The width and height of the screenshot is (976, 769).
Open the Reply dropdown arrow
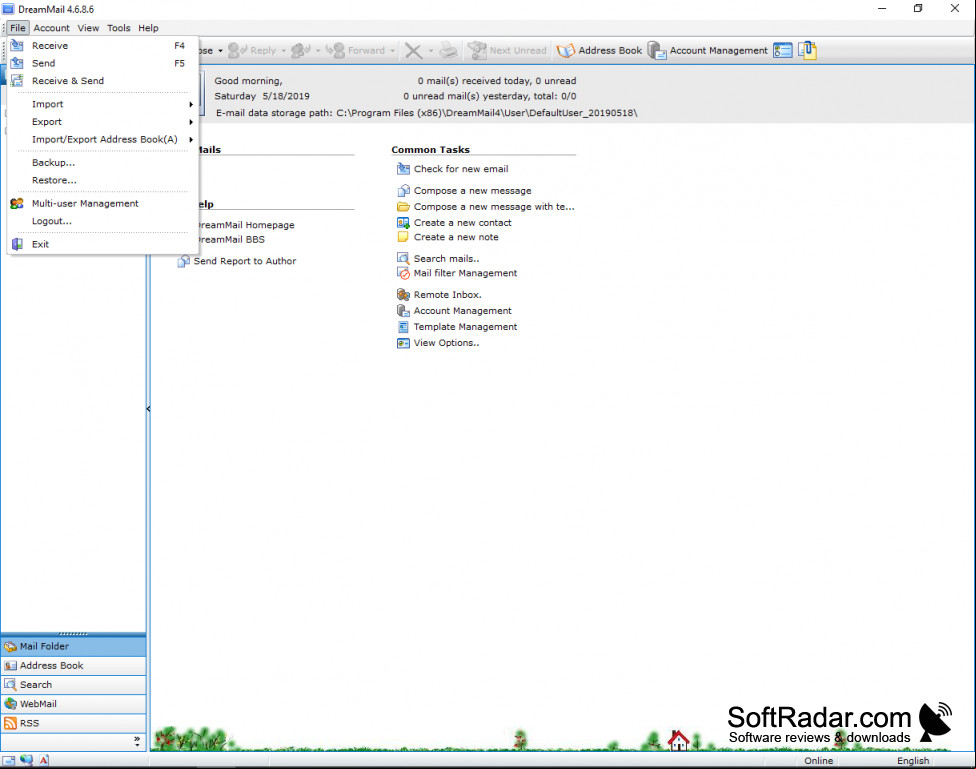[283, 51]
